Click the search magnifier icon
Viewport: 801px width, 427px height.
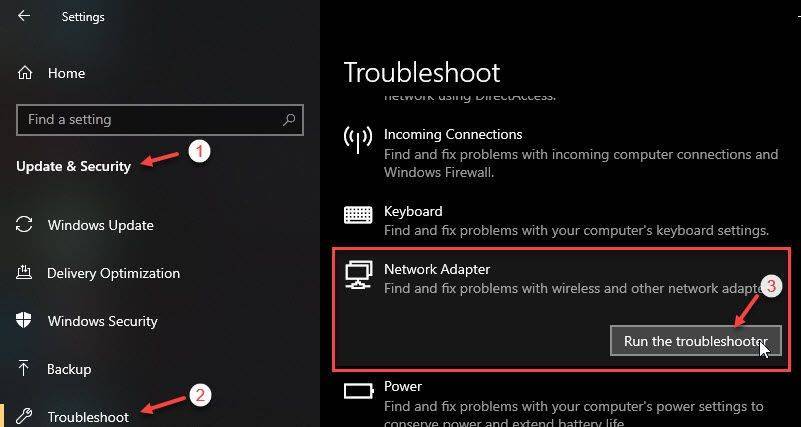289,120
